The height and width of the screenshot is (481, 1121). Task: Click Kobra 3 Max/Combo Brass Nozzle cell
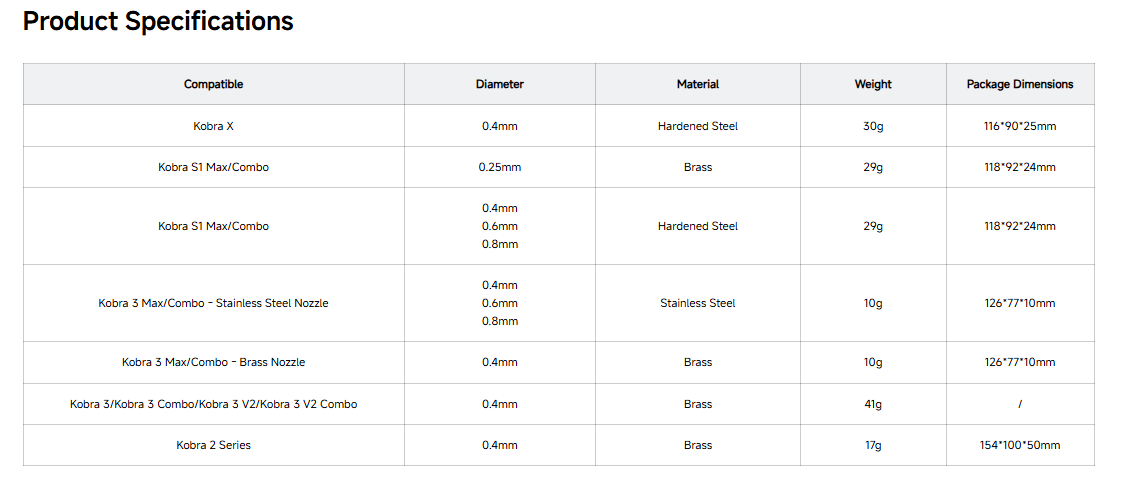[x=214, y=362]
